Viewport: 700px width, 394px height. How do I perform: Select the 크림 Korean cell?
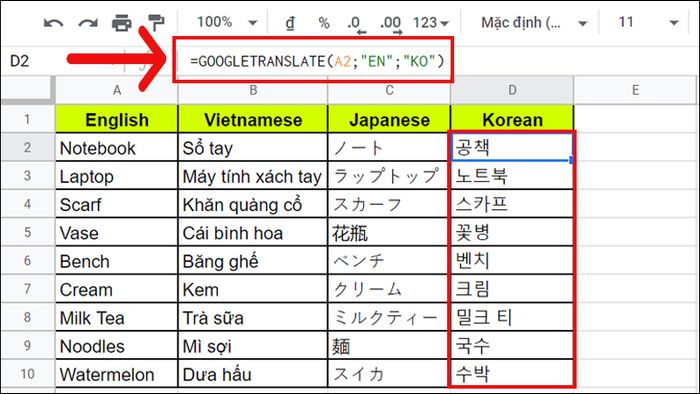click(512, 289)
